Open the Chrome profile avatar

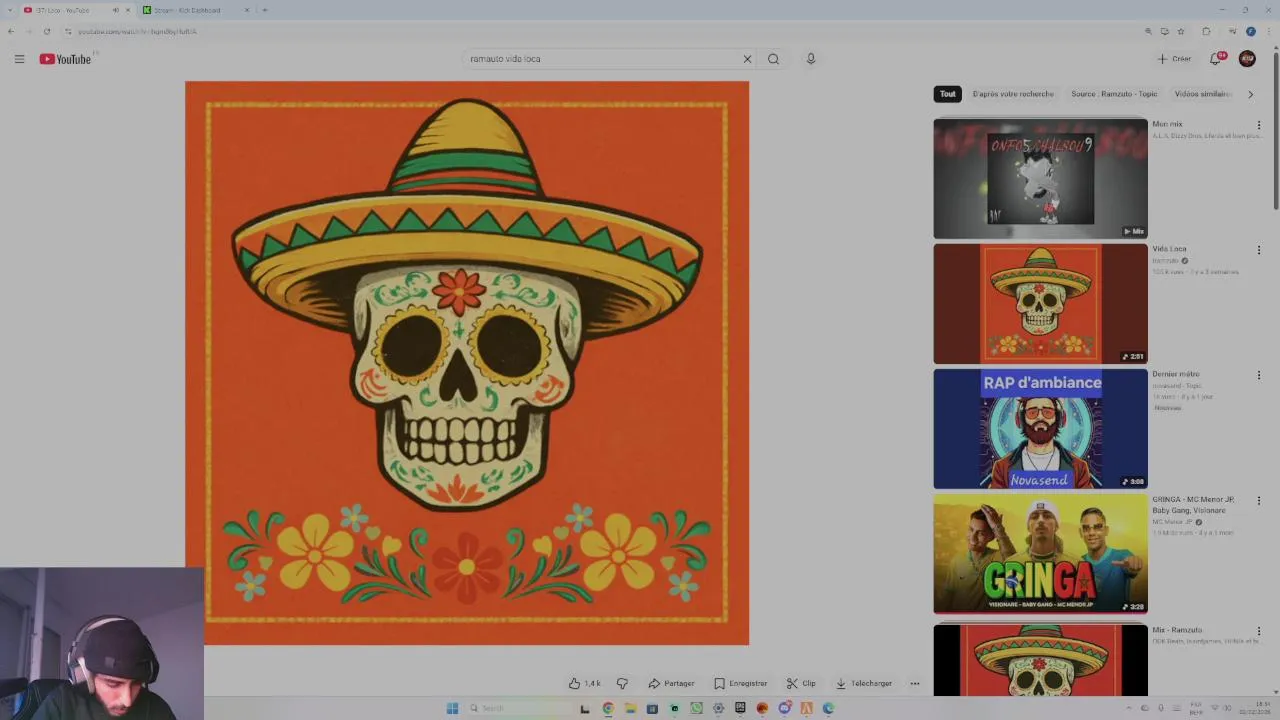(x=1251, y=31)
